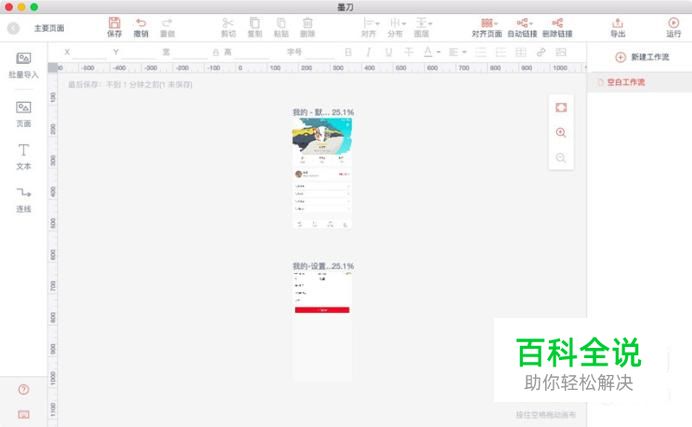Run the prototype with 运行
The width and height of the screenshot is (692, 427).
click(x=673, y=23)
